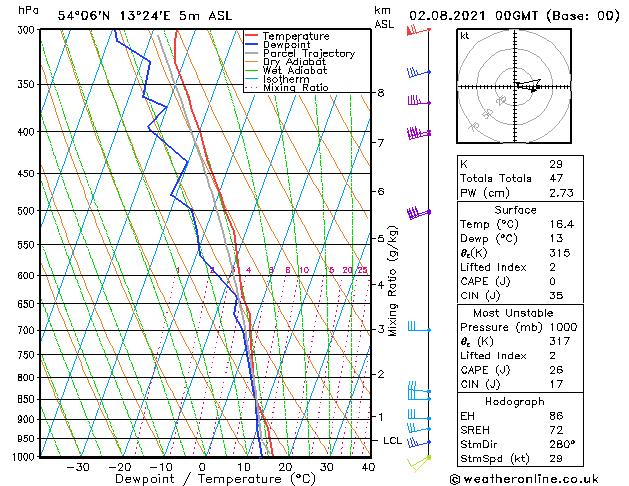
Task: Click the '−30' temperature axis label
Action: pos(78,467)
